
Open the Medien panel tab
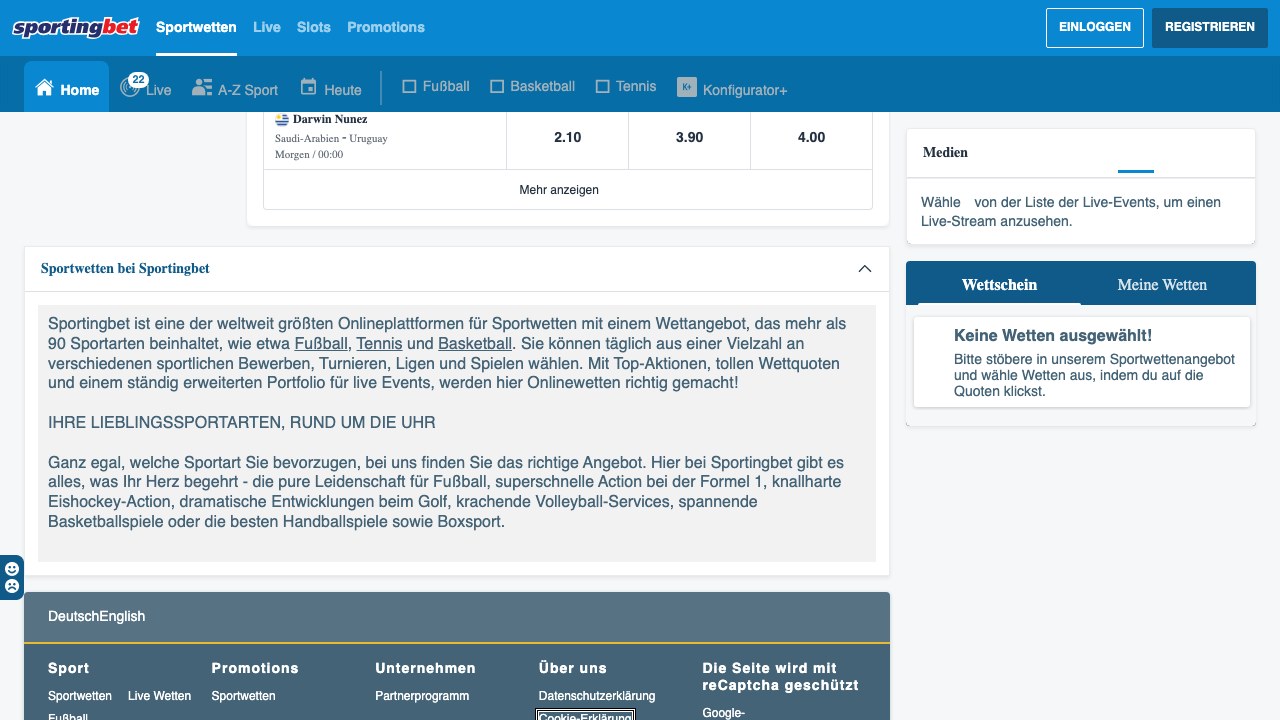945,152
